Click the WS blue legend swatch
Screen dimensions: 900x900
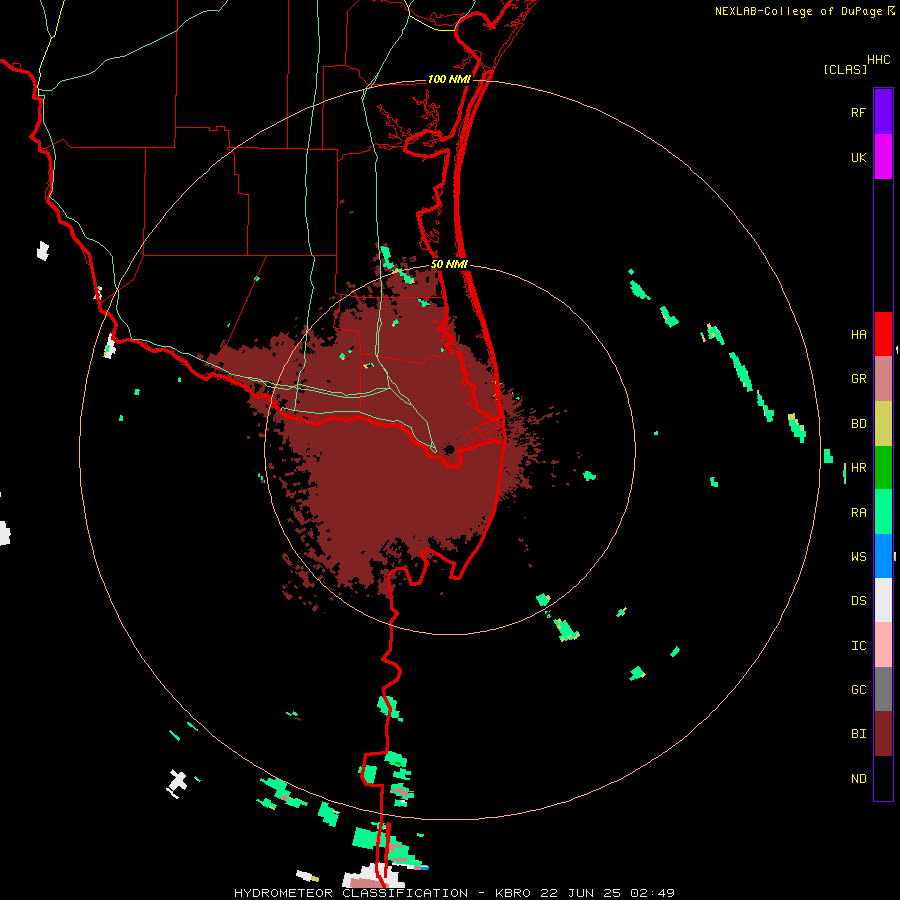pos(883,556)
